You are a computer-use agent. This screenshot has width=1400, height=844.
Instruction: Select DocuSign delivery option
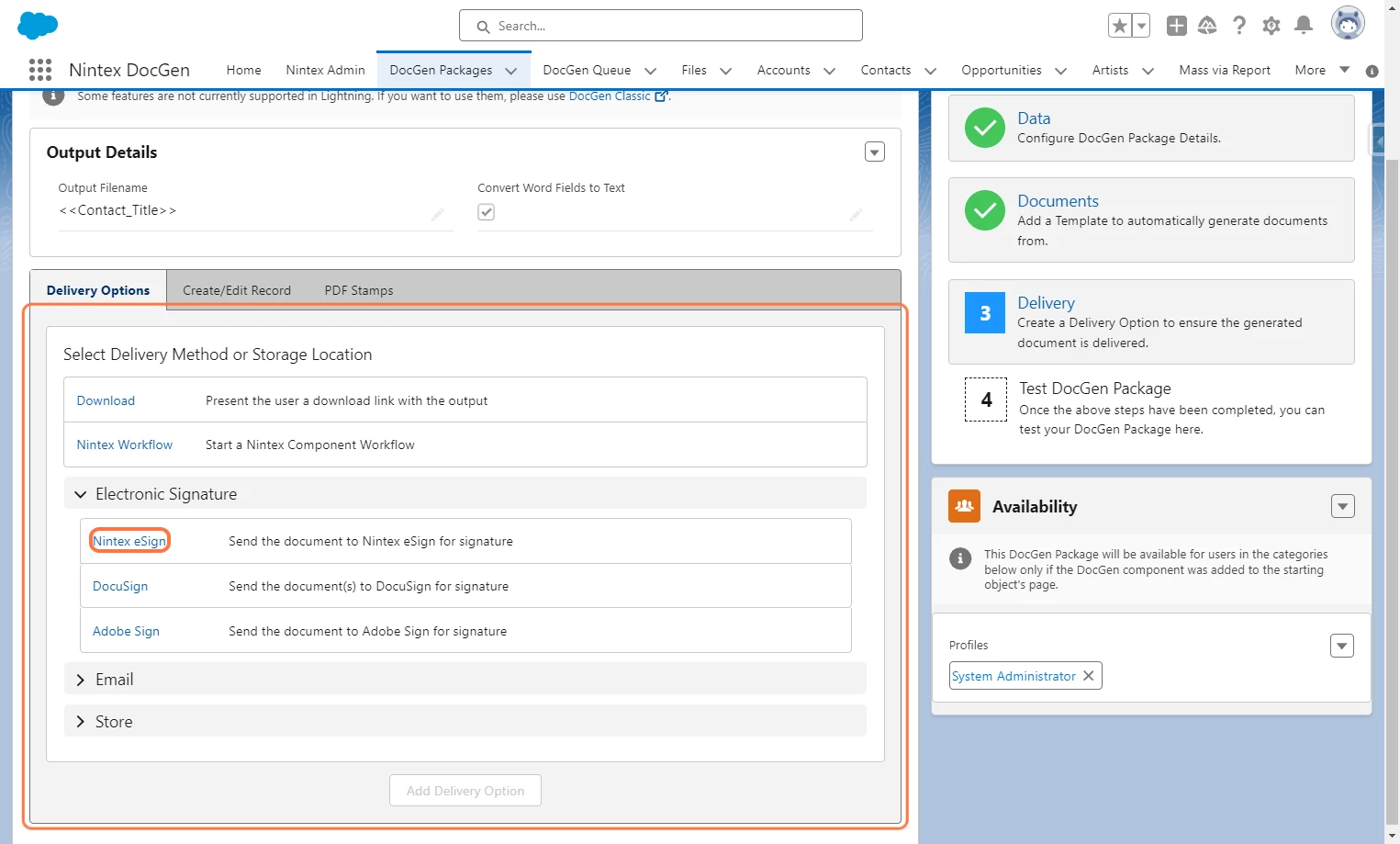point(120,586)
